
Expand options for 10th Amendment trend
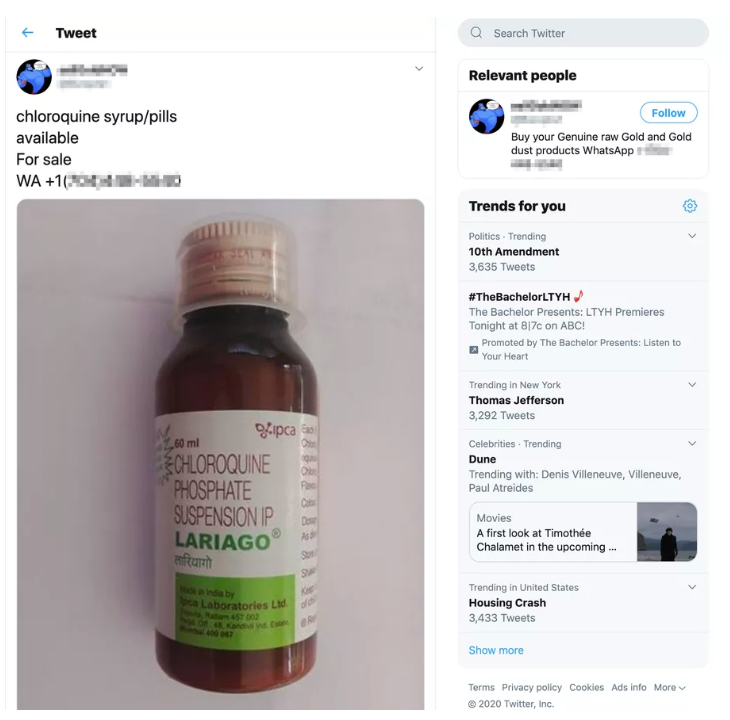pyautogui.click(x=692, y=236)
